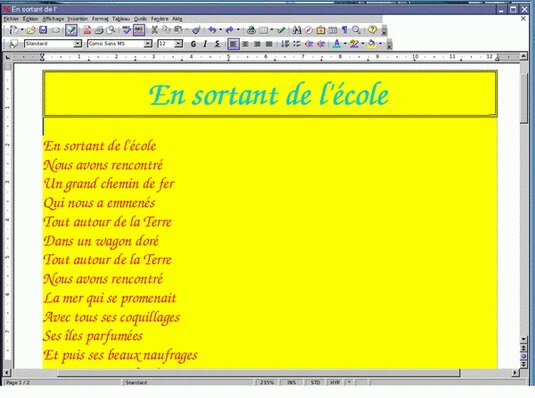Image resolution: width=535 pixels, height=398 pixels.
Task: Open the Format menu
Action: tap(100, 19)
